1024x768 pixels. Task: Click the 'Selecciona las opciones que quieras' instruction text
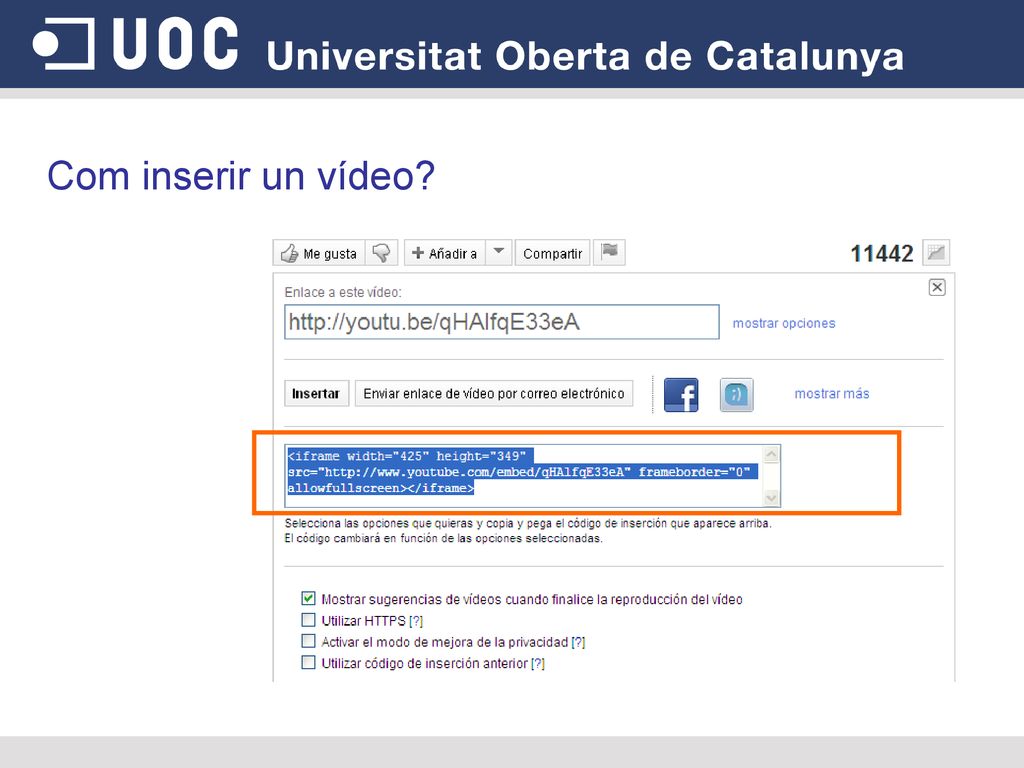coord(528,524)
